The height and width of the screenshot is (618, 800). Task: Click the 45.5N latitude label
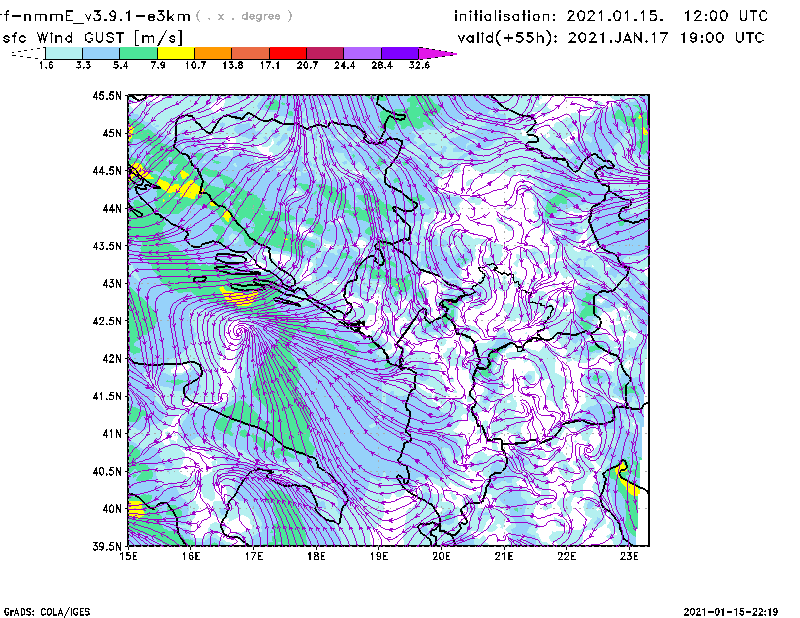click(107, 95)
